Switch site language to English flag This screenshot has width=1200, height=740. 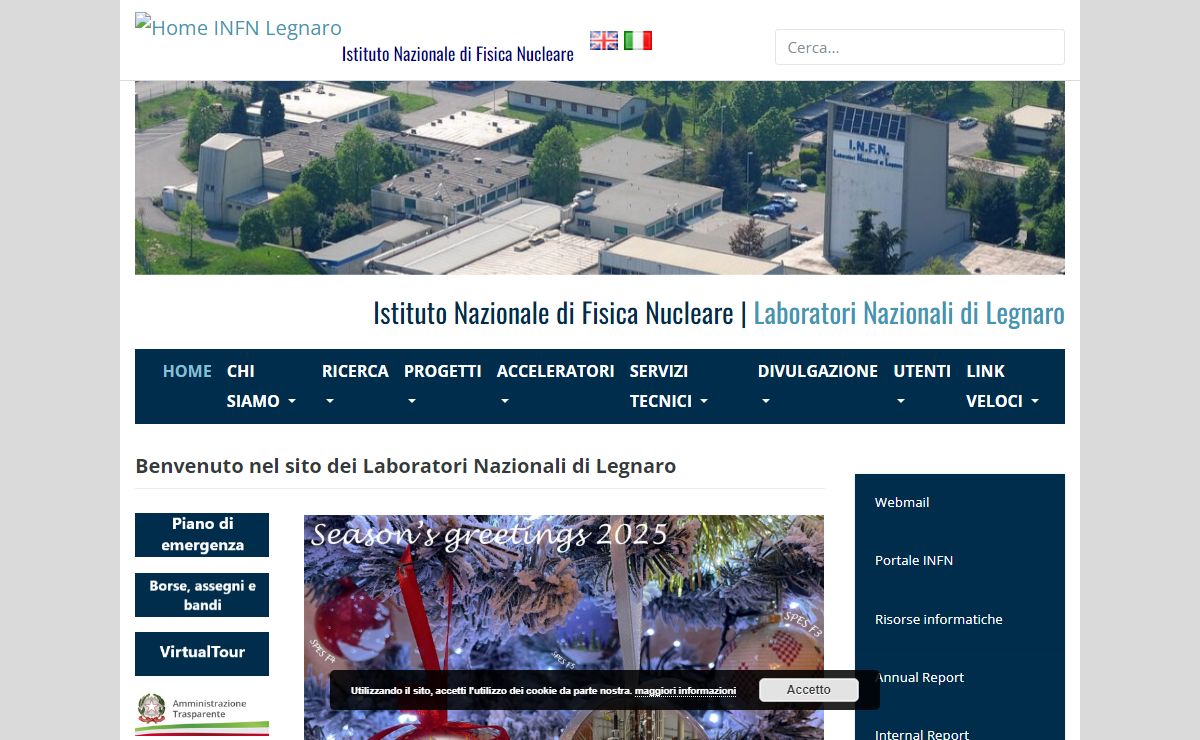click(x=604, y=40)
